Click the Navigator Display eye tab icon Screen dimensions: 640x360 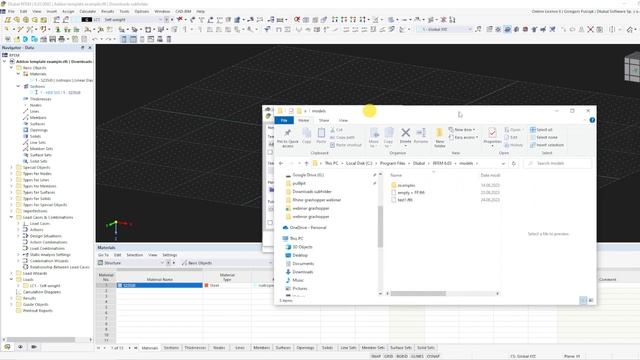20,347
